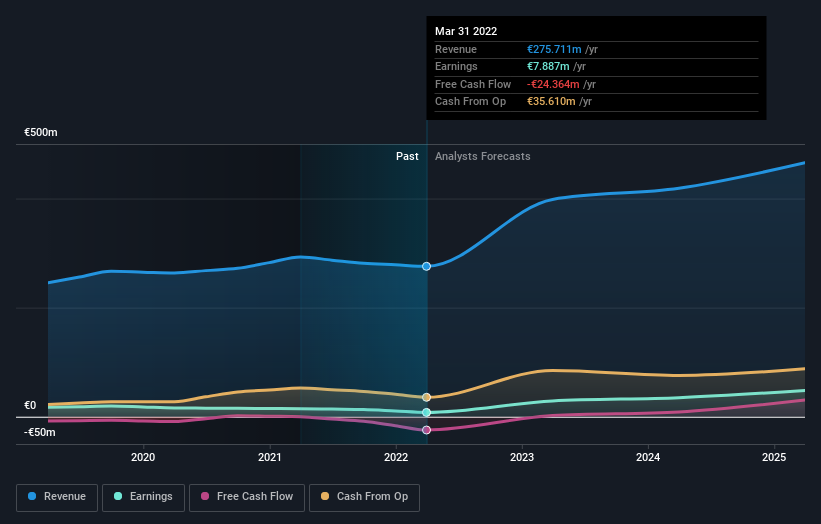This screenshot has width=821, height=524.
Task: Click the 2020 x-axis label
Action: point(143,458)
